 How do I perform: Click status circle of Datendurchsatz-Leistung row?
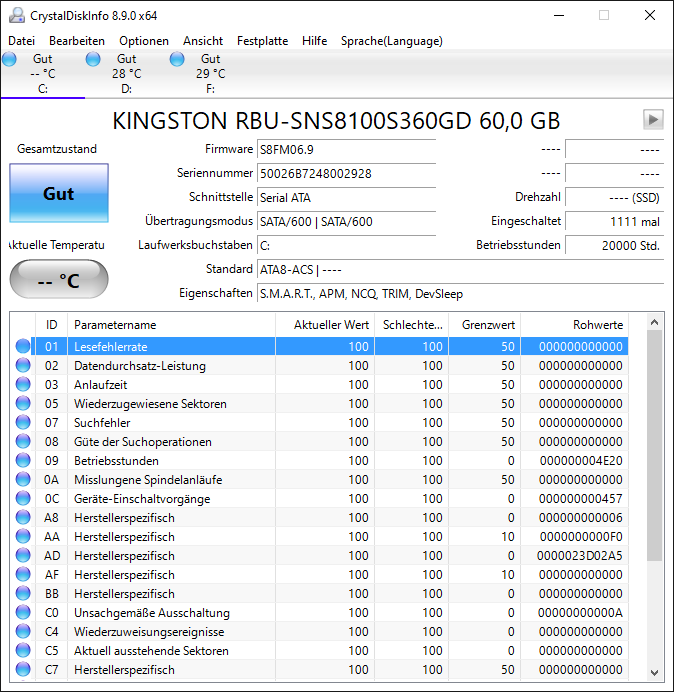click(x=23, y=365)
